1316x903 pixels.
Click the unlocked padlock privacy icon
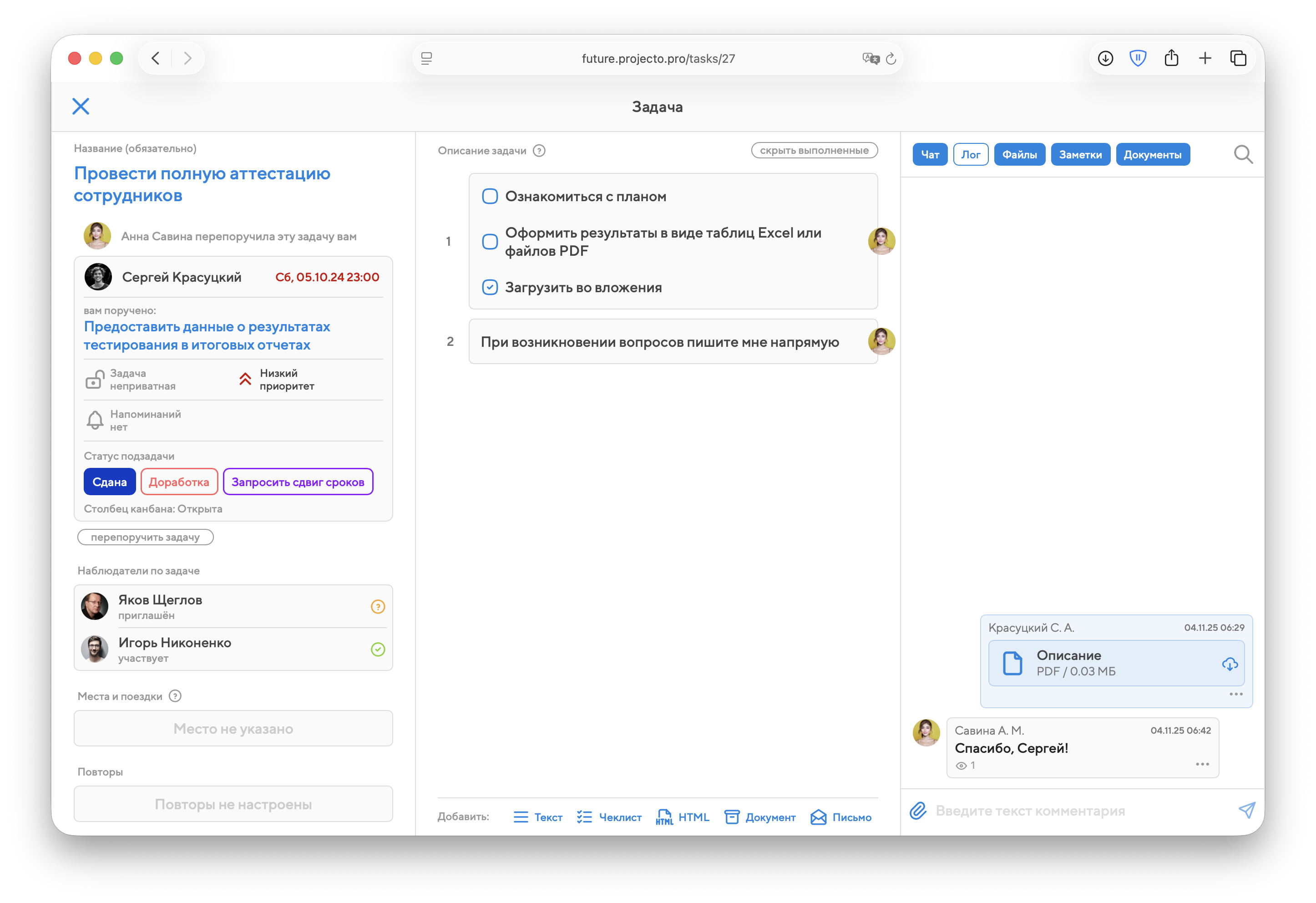point(95,380)
